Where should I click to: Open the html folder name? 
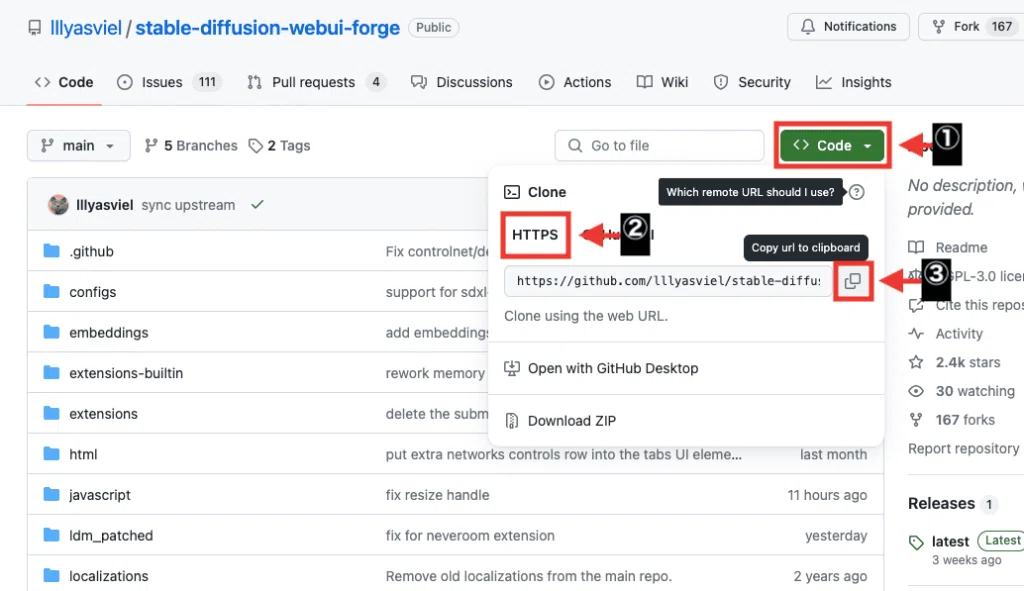click(83, 454)
